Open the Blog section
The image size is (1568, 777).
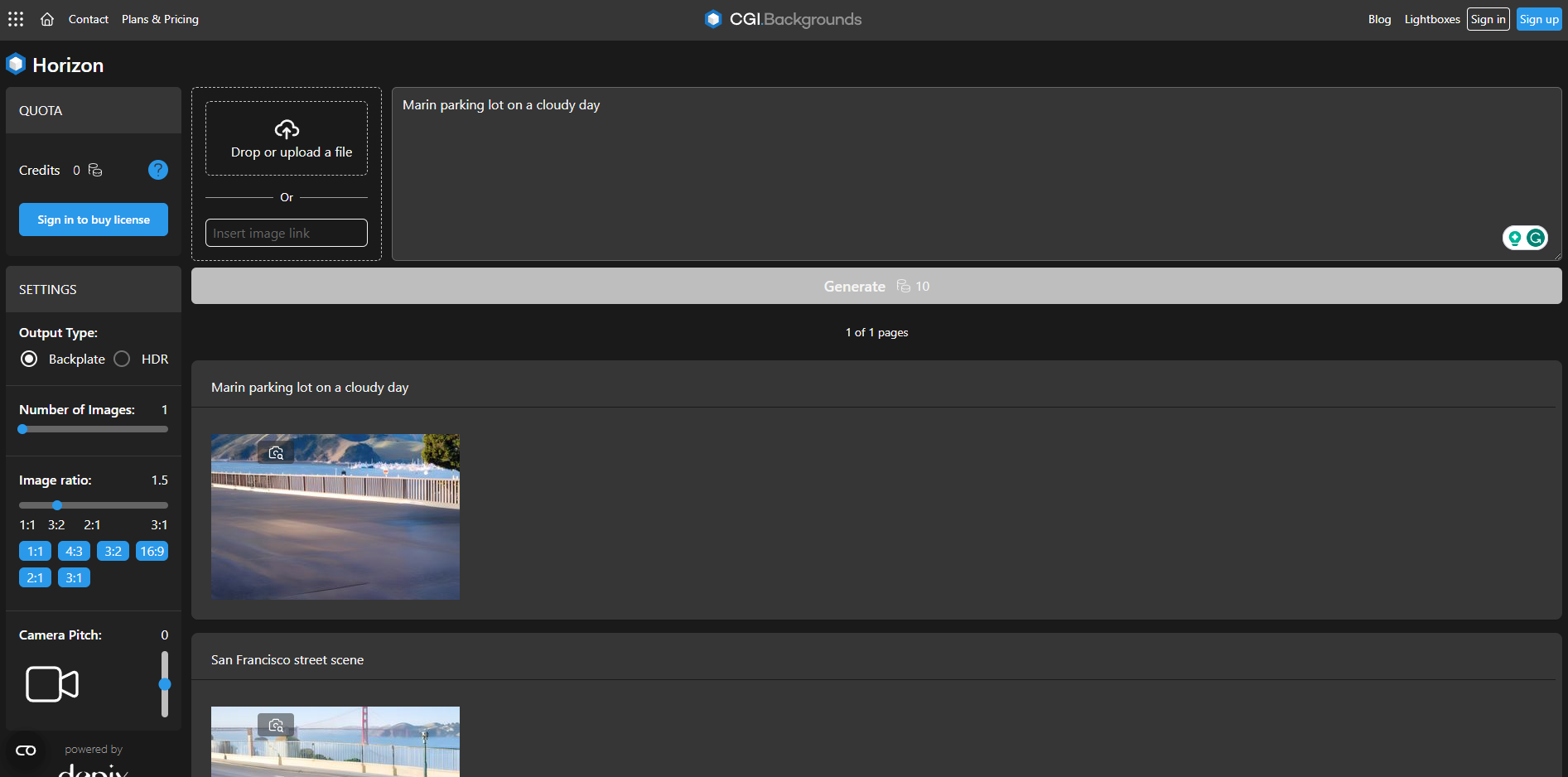(x=1379, y=18)
